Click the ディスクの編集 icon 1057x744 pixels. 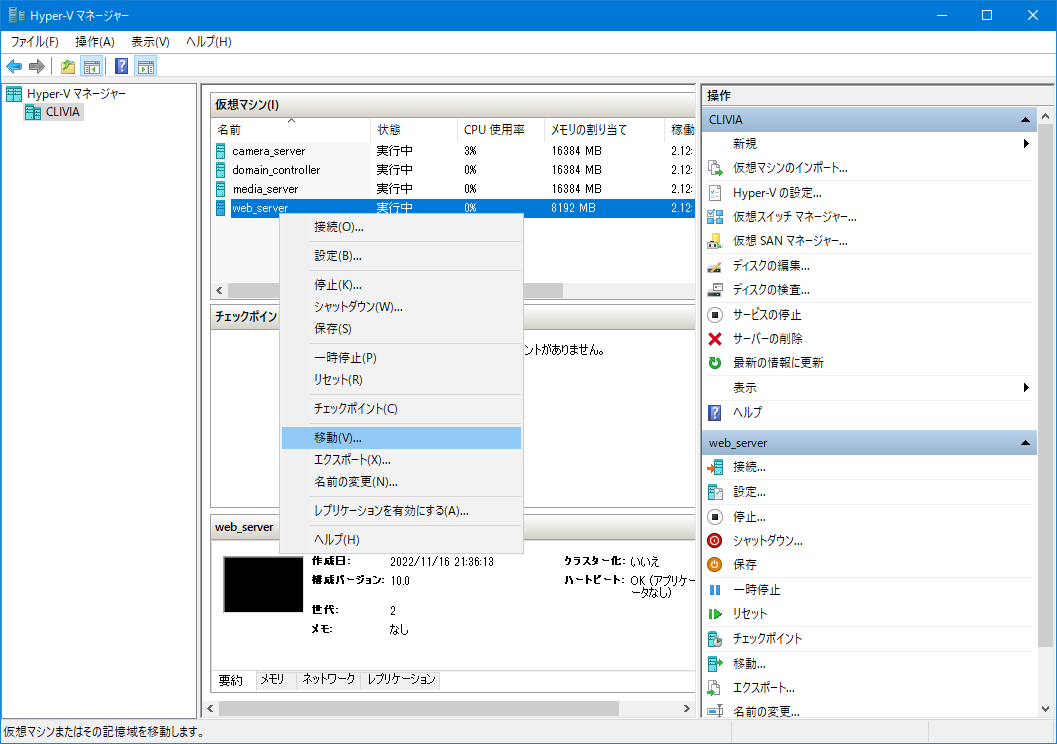coord(715,266)
